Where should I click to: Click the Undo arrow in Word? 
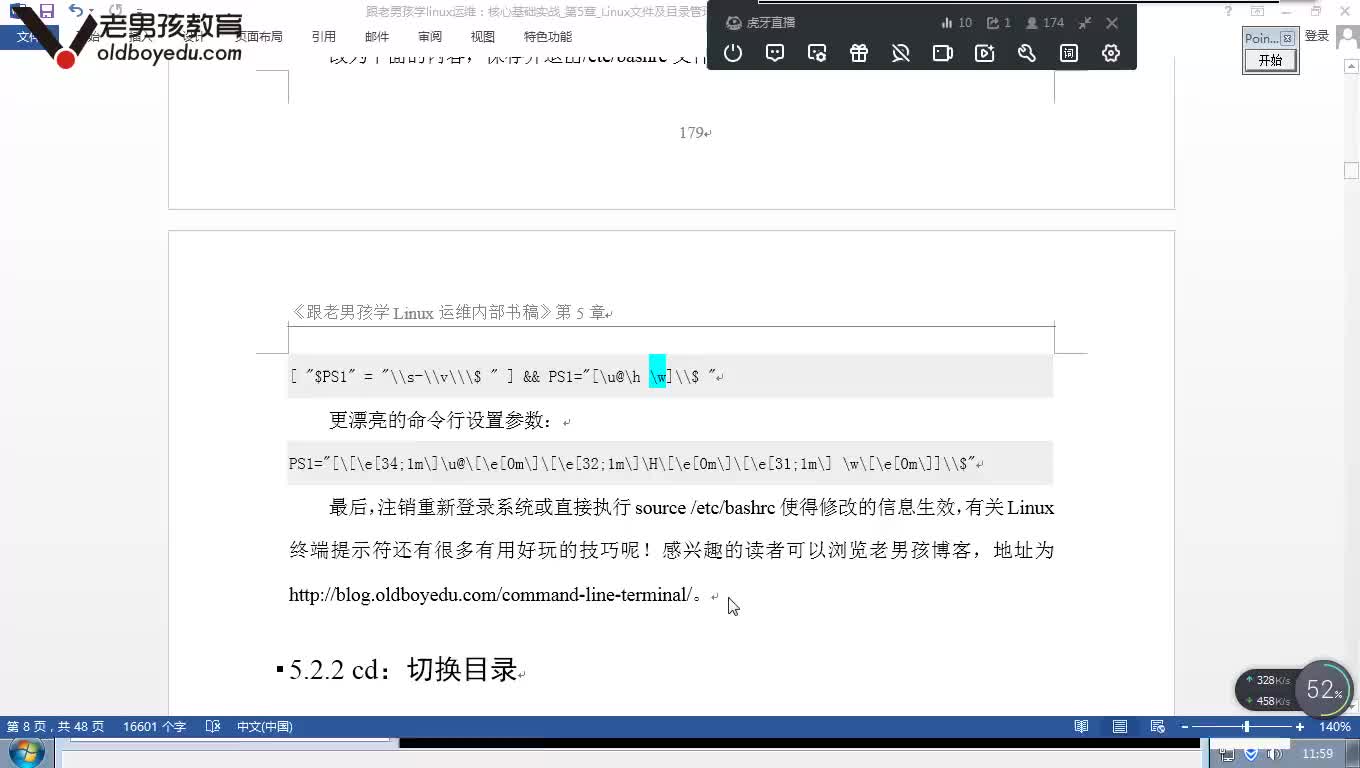click(76, 11)
